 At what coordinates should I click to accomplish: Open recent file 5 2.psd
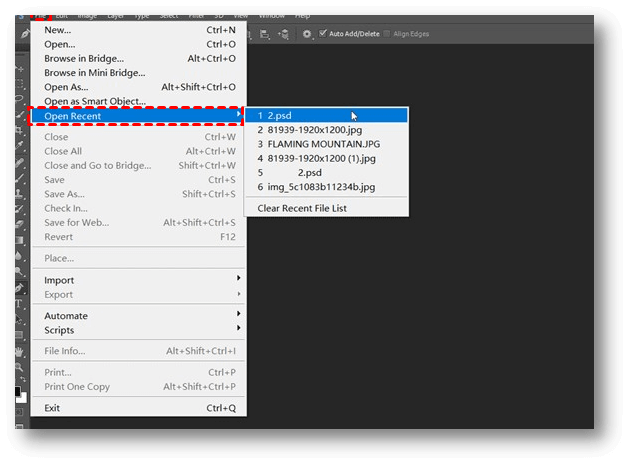[x=327, y=173]
